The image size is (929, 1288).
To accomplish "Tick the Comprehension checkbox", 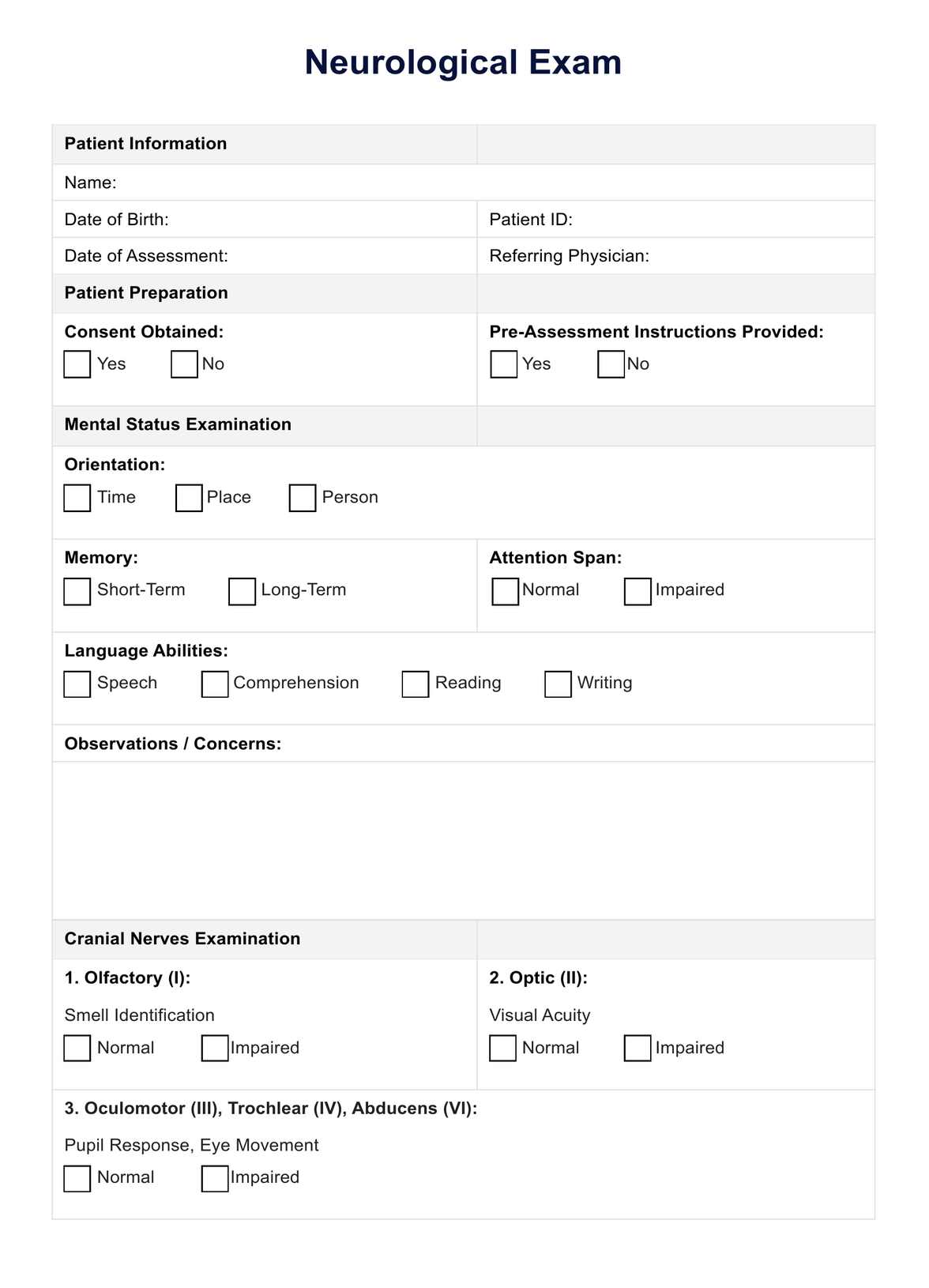I will 215,684.
